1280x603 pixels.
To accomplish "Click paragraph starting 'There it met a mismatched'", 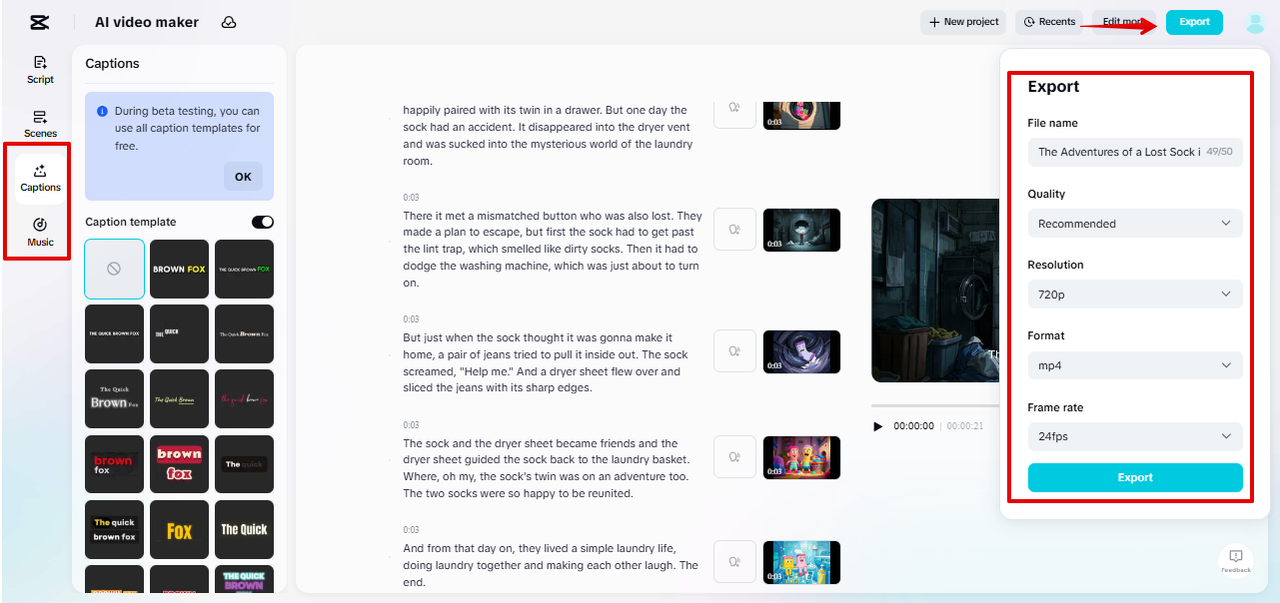I will point(553,249).
